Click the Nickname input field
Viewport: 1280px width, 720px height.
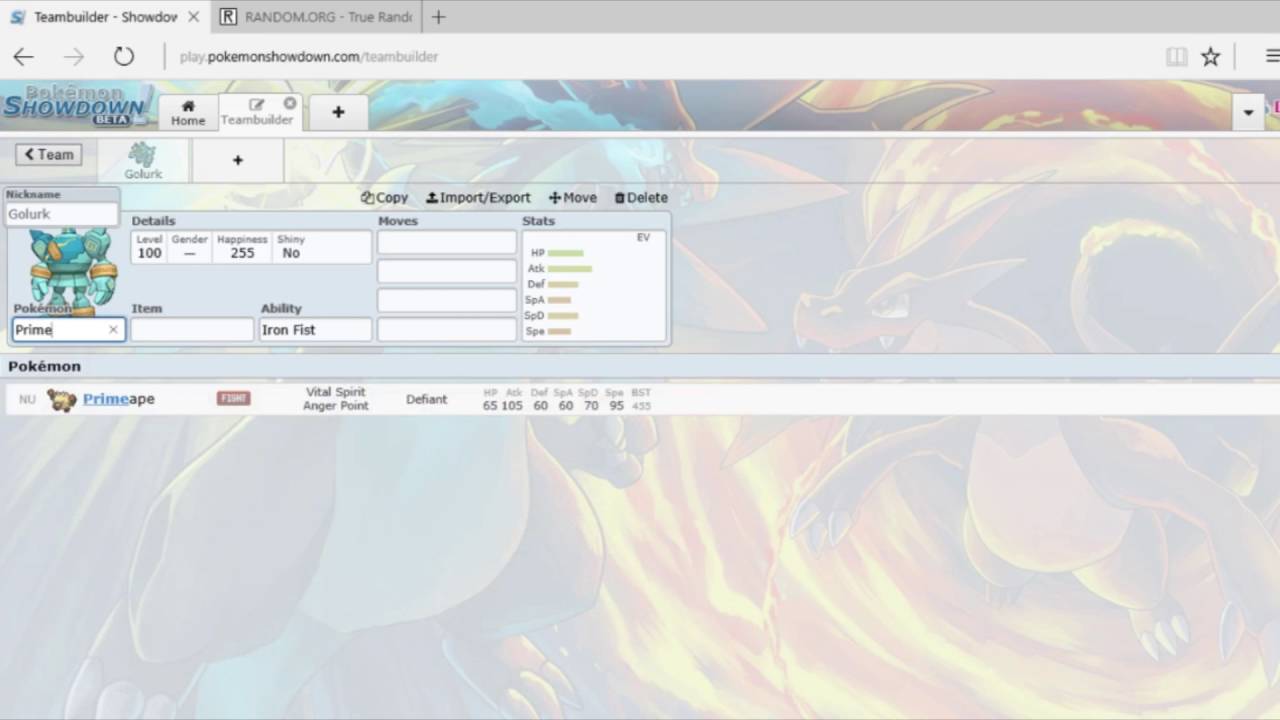click(x=62, y=214)
